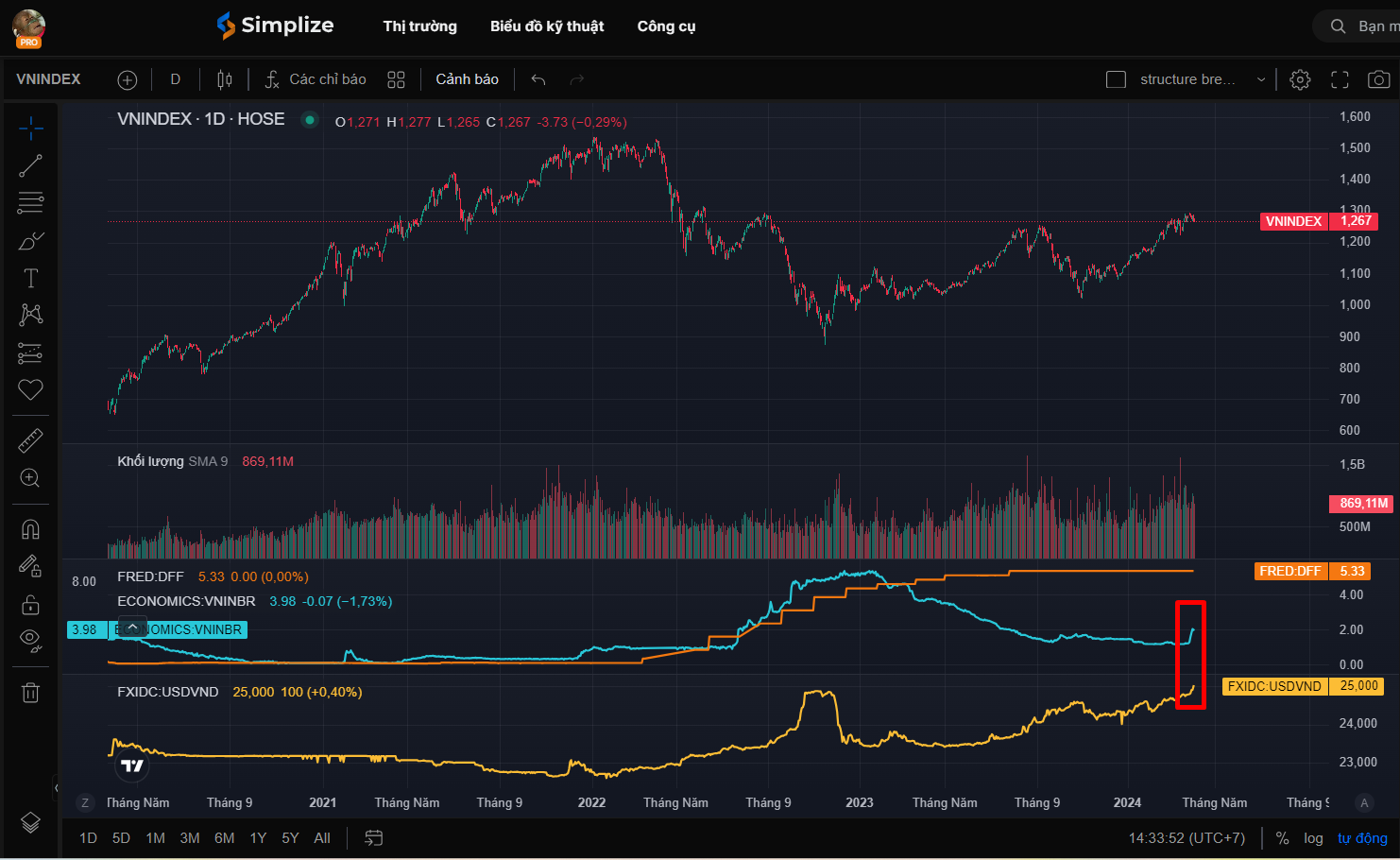The height and width of the screenshot is (860, 1400).
Task: Enter fullscreen chart mode
Action: (1340, 79)
